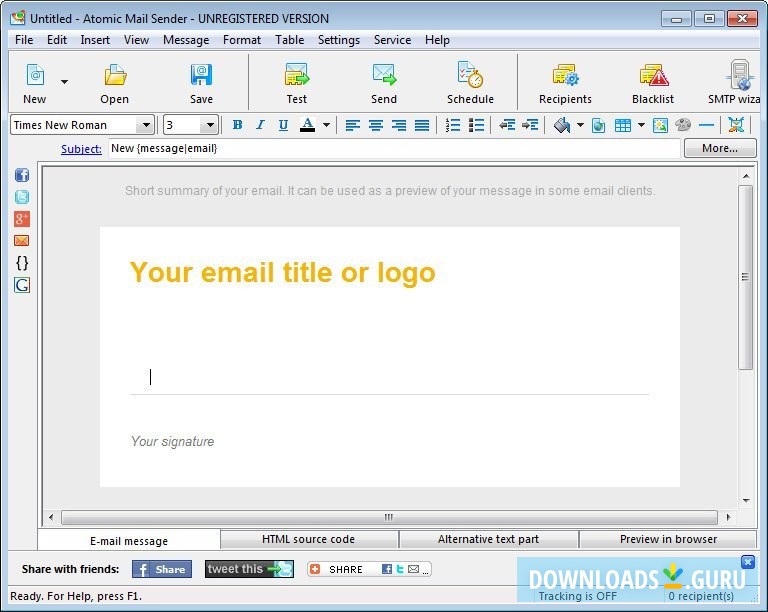Image resolution: width=768 pixels, height=612 pixels.
Task: Insert a hyperlink with globe page icon
Action: click(x=599, y=125)
